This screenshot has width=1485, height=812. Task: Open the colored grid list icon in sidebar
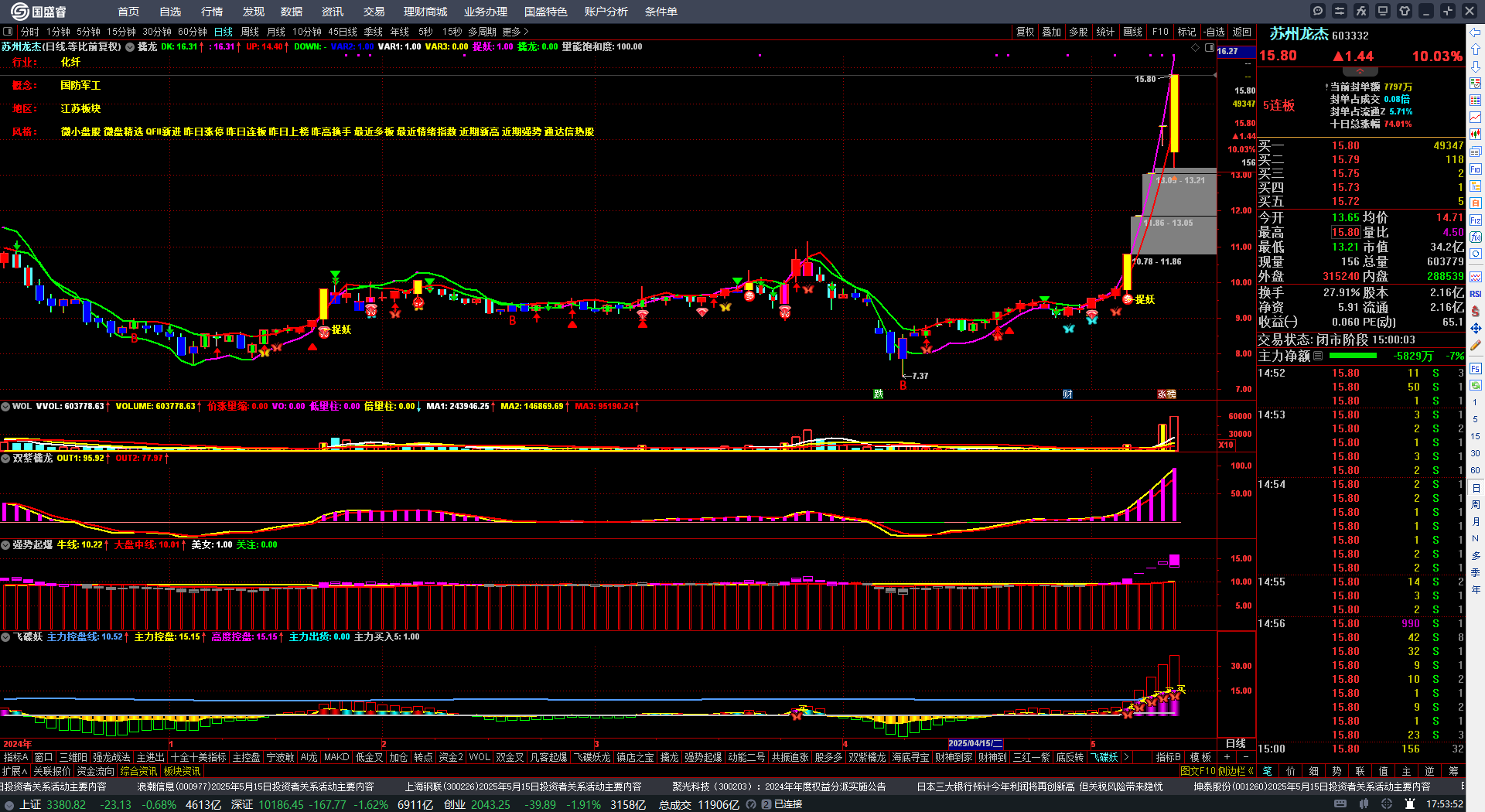point(1476,84)
